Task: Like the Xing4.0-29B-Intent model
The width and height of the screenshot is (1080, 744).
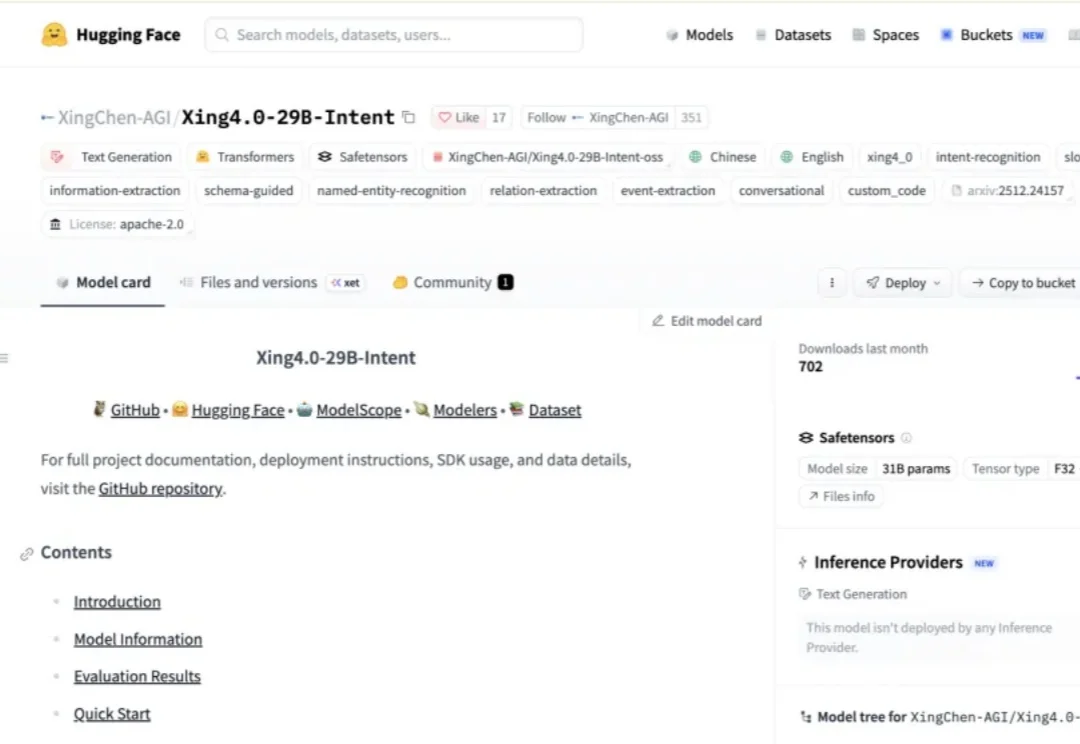Action: pyautogui.click(x=459, y=118)
